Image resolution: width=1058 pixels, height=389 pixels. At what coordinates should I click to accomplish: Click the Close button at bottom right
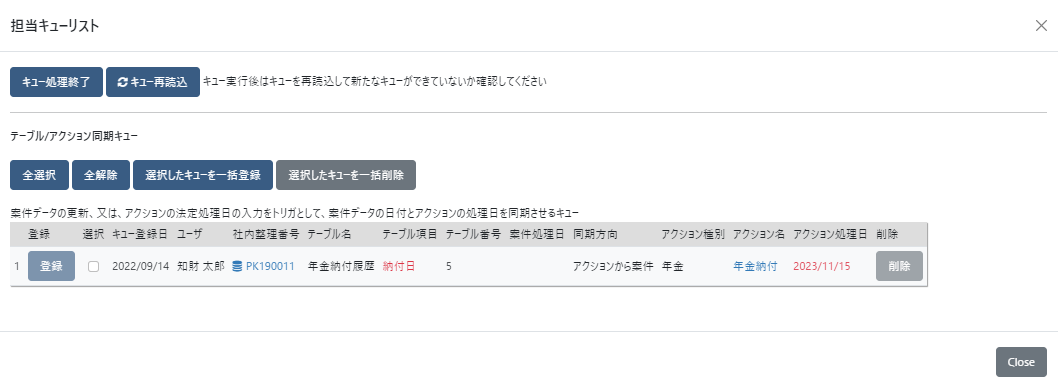1021,362
